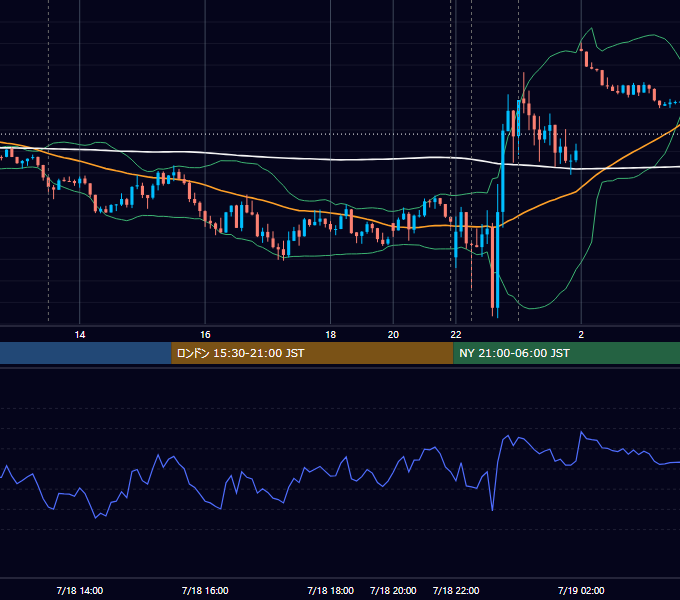The height and width of the screenshot is (600, 680).
Task: Click the 7/18 18:00 time label
Action: (330, 590)
